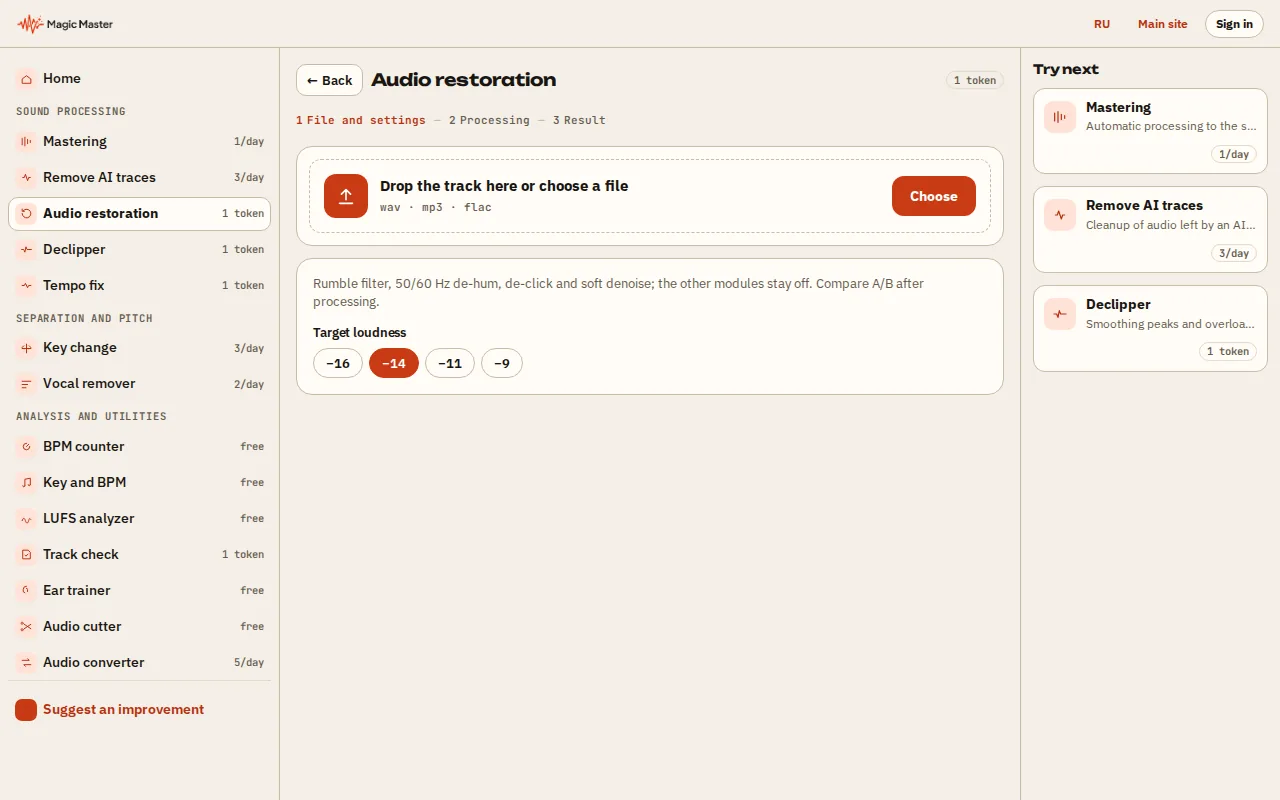The image size is (1280, 800).
Task: Open the LUFS analyzer menu item label
Action: 88,519
